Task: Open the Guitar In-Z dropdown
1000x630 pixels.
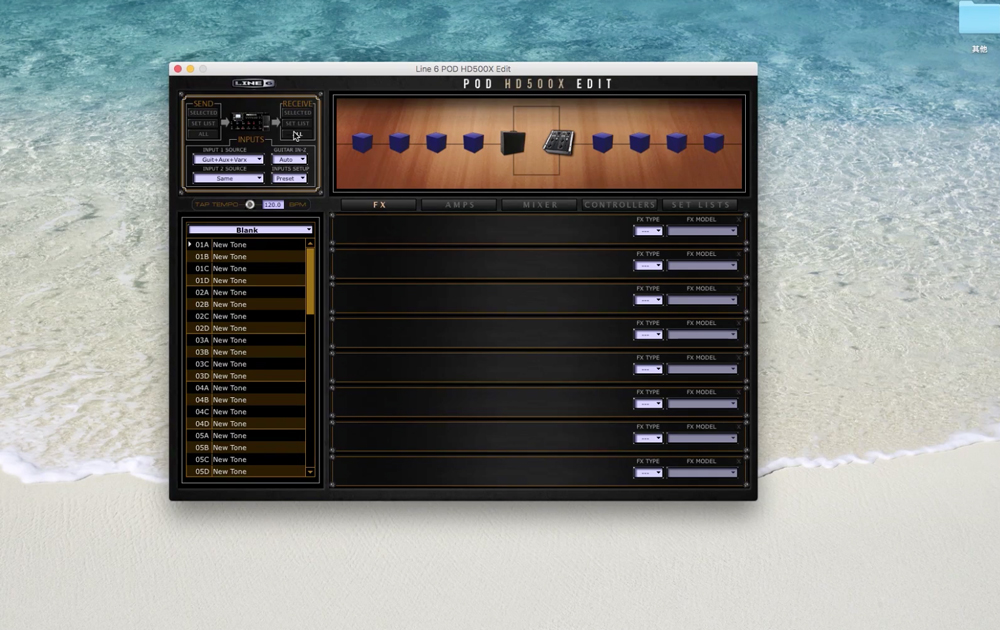Action: (290, 159)
